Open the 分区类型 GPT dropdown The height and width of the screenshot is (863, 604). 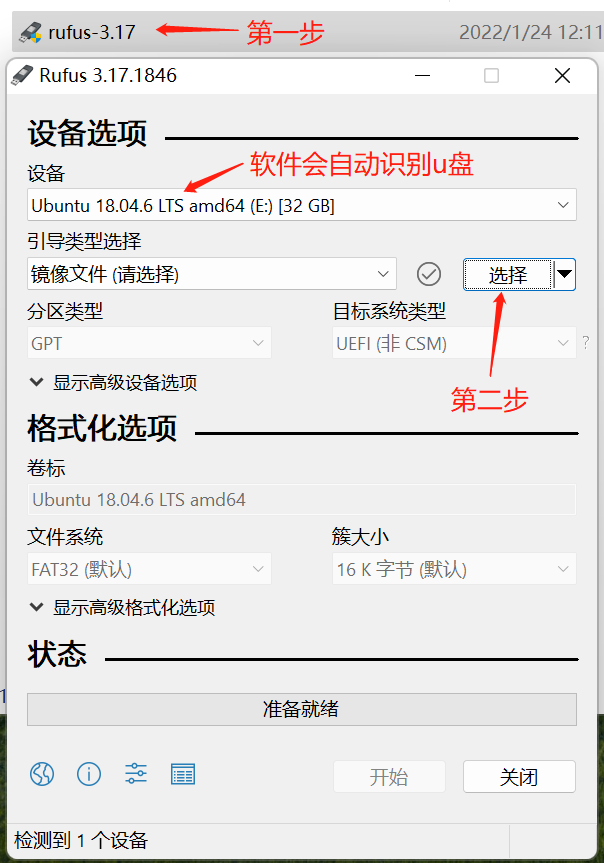click(x=149, y=343)
